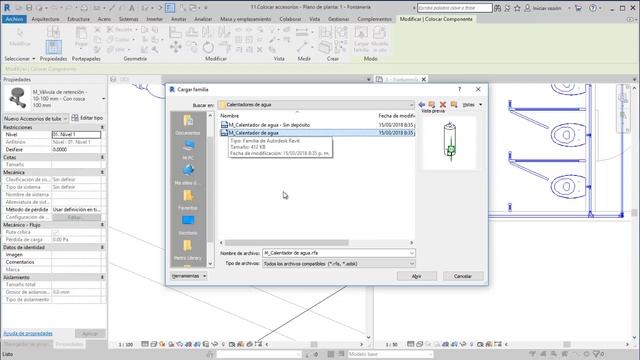Create a new folder in Cargar familia dialog
The image size is (640, 360).
tap(454, 105)
